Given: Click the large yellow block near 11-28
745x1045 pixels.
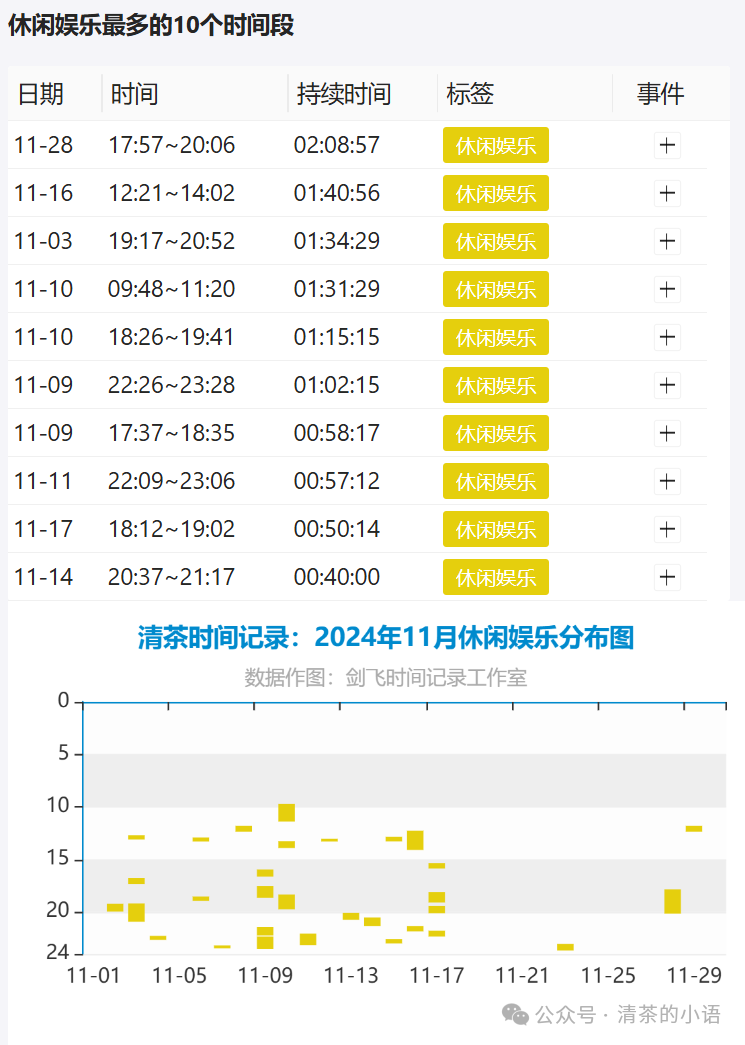Looking at the screenshot, I should point(672,901).
